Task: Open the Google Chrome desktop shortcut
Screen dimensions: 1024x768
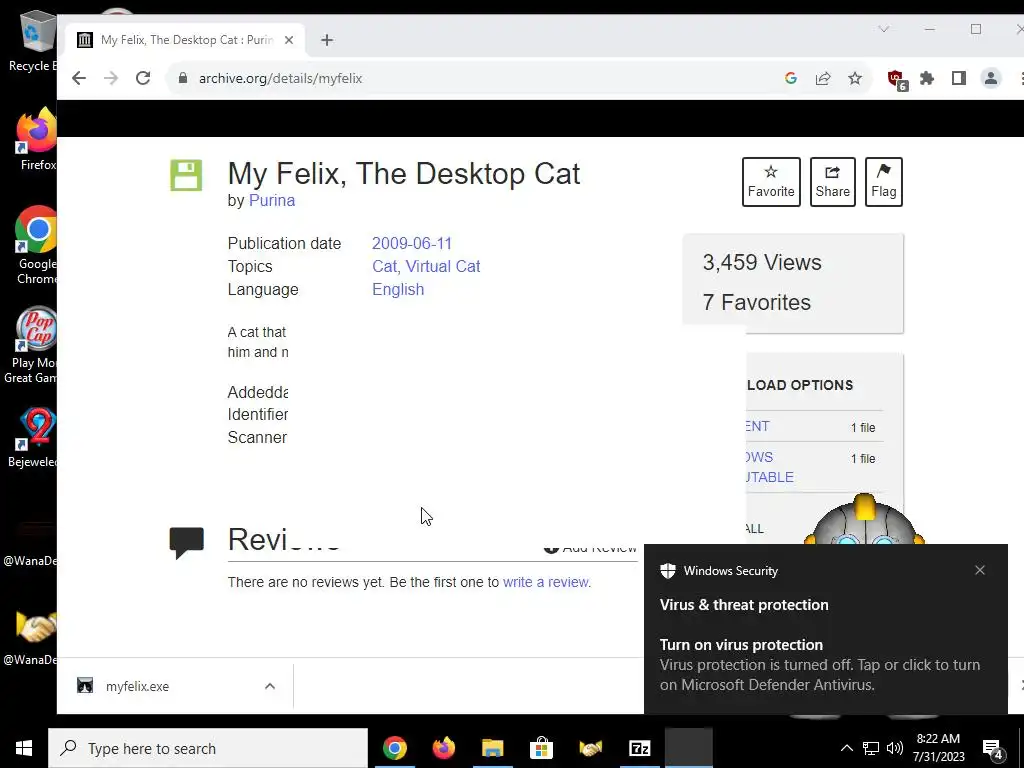Action: point(37,246)
